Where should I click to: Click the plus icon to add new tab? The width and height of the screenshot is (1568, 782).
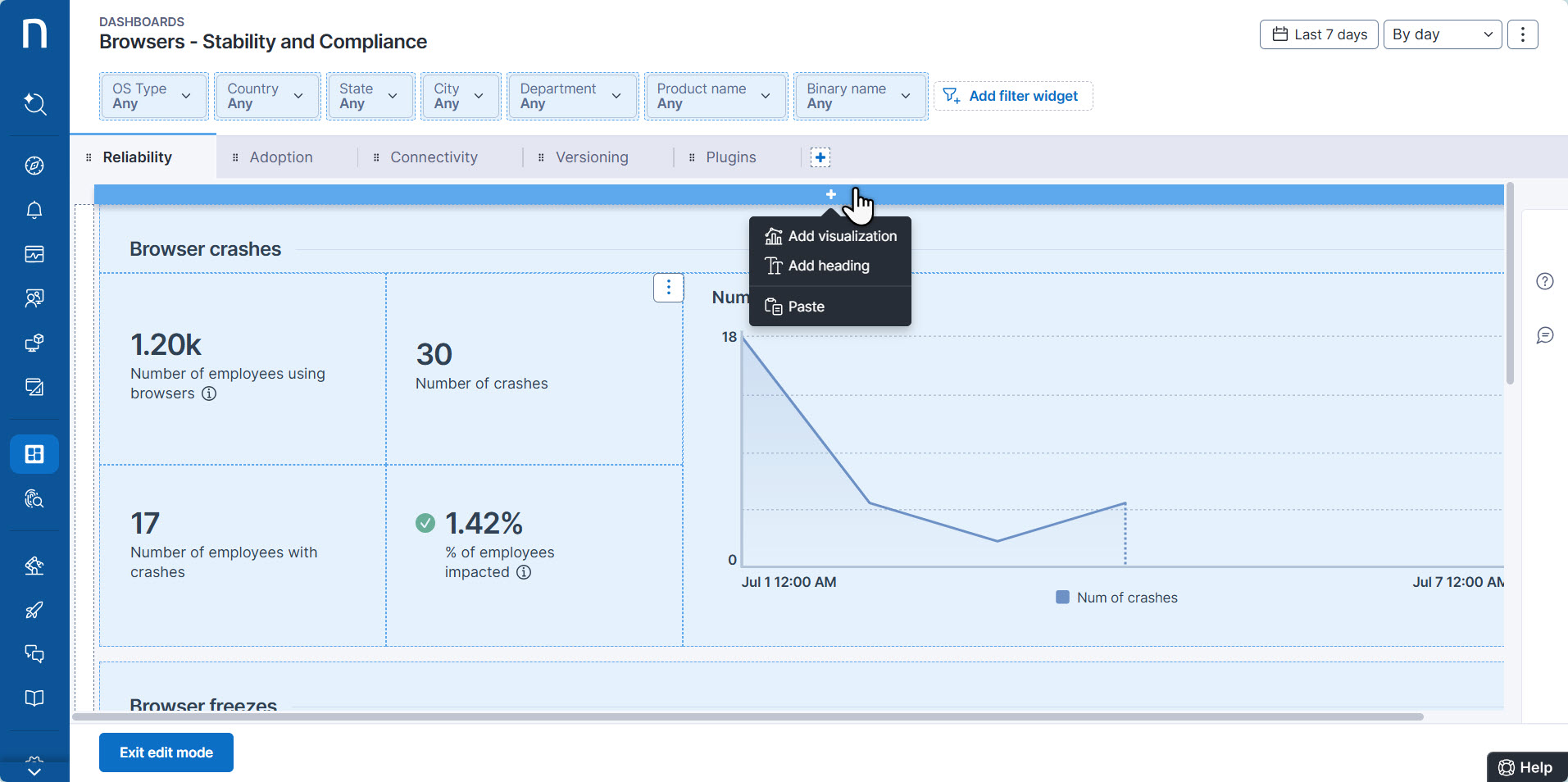point(820,157)
